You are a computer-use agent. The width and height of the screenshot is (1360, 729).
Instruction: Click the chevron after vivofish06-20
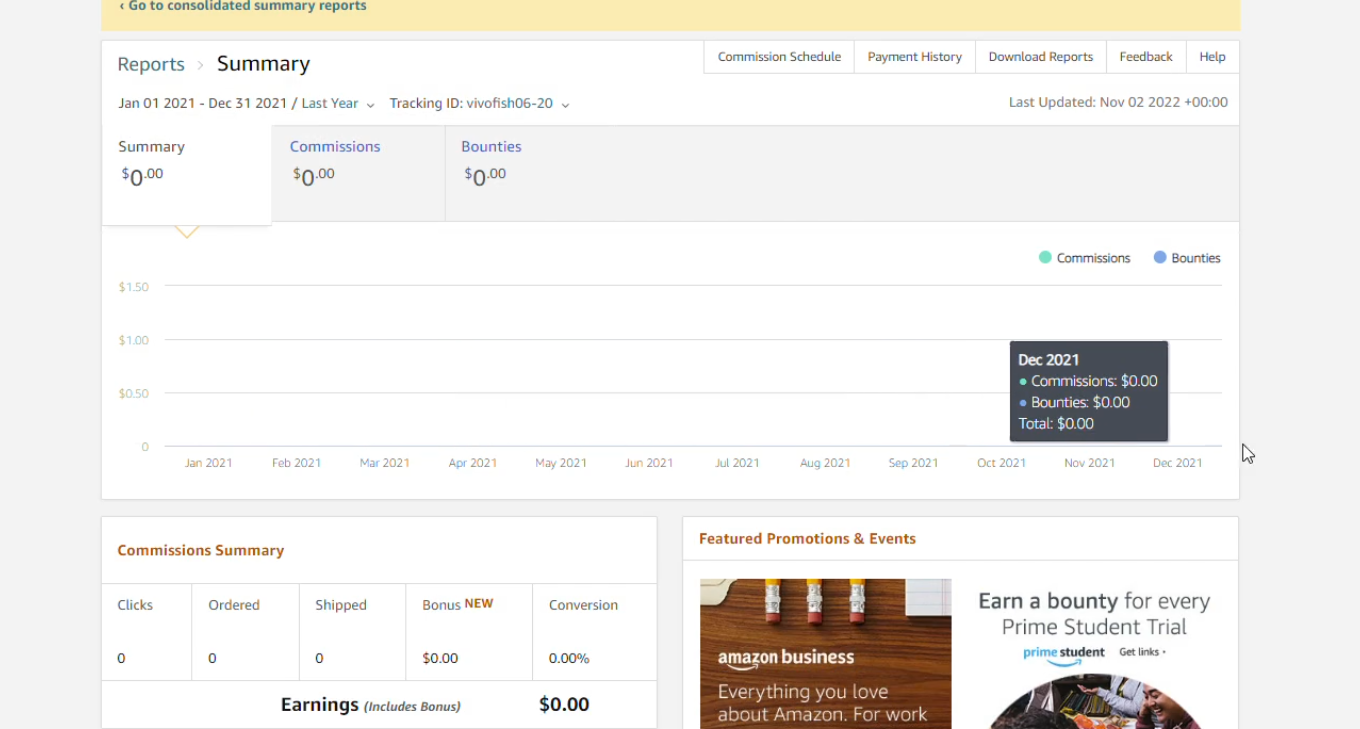[x=565, y=105]
